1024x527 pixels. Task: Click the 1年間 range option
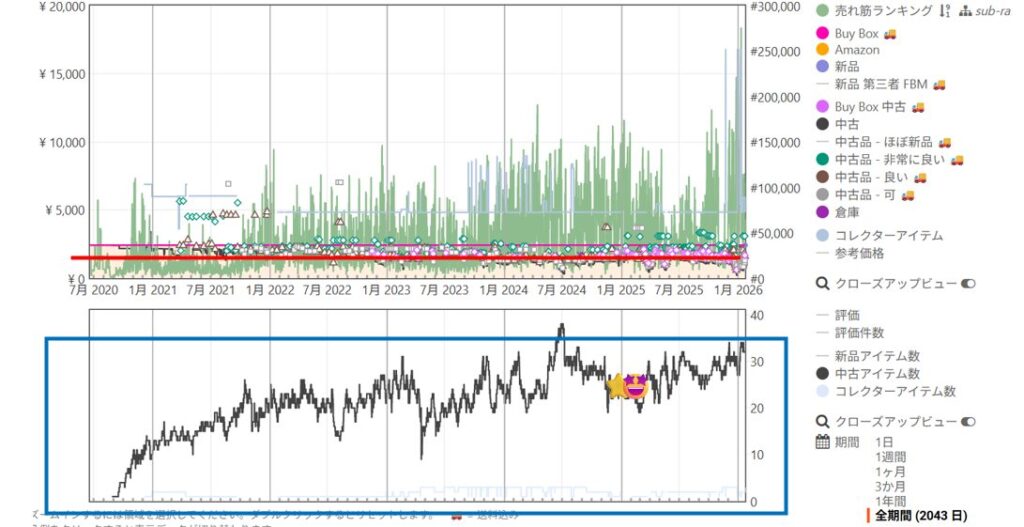(890, 501)
